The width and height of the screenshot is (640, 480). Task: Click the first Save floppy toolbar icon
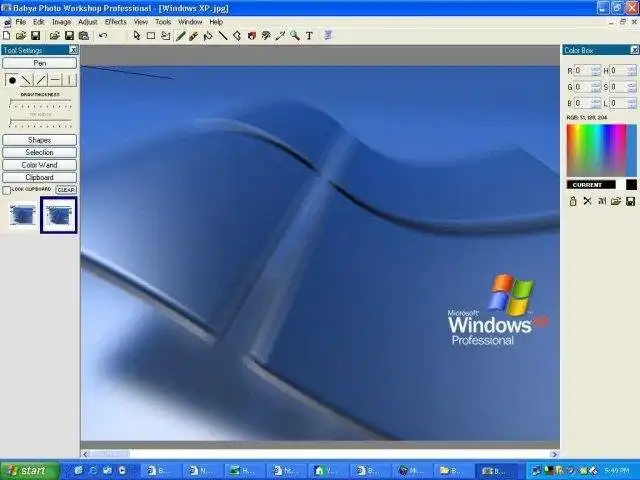click(x=36, y=36)
